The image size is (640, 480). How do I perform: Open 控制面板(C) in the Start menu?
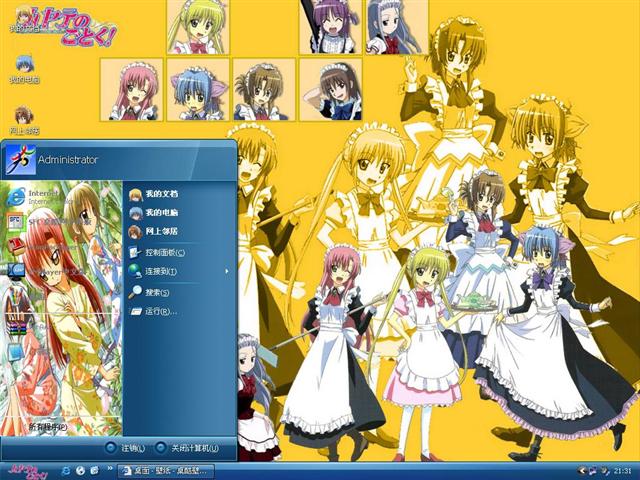(x=157, y=253)
